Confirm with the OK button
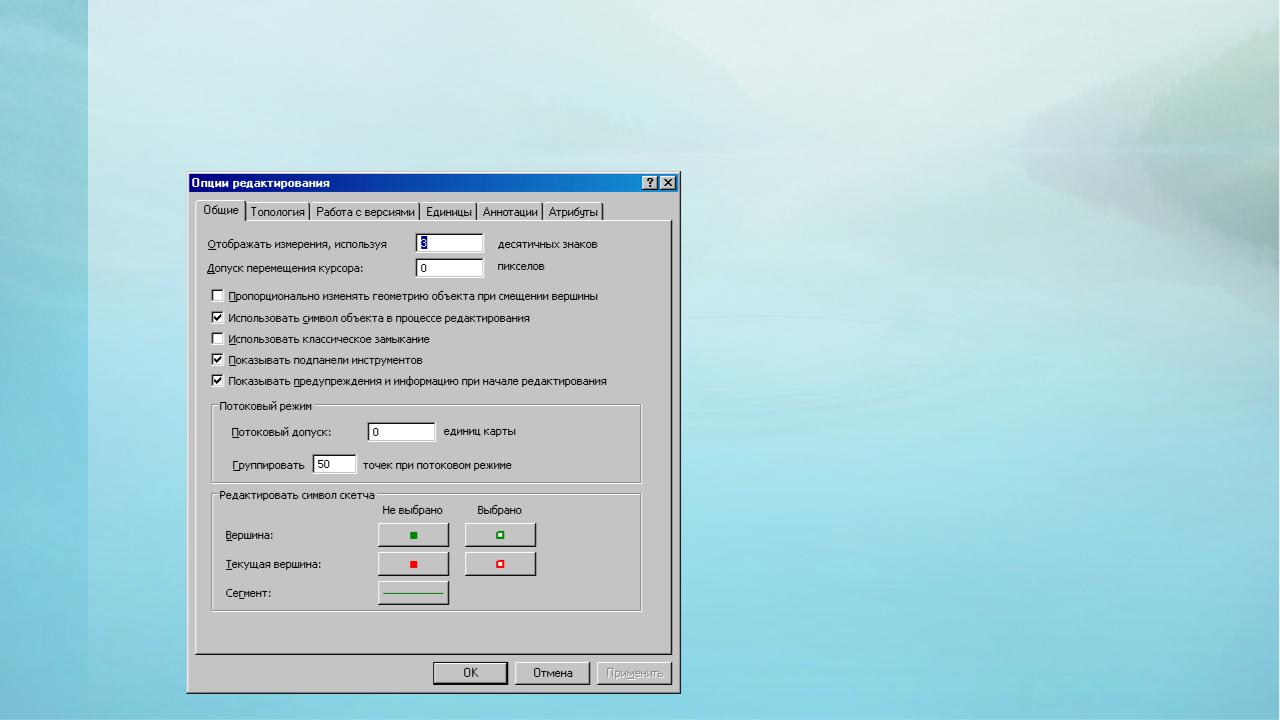This screenshot has height=720, width=1280. [470, 673]
